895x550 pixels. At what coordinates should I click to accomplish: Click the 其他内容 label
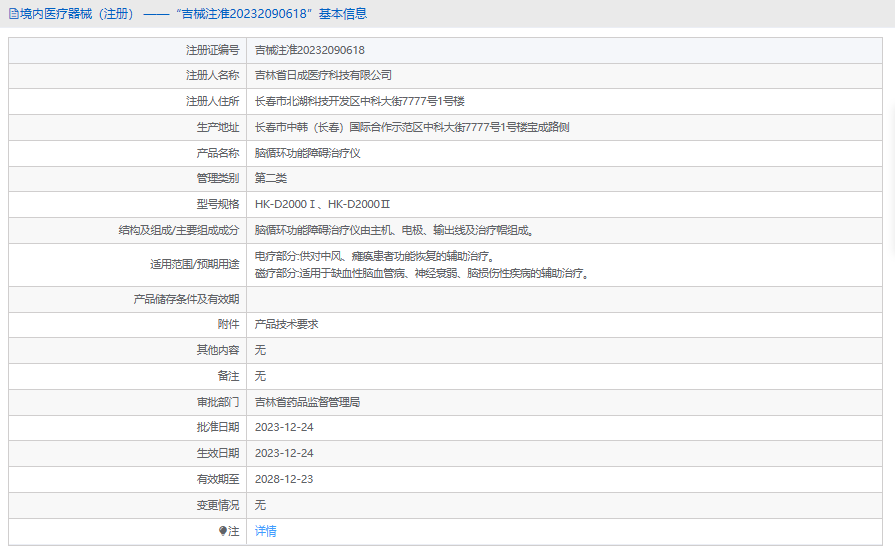point(218,350)
